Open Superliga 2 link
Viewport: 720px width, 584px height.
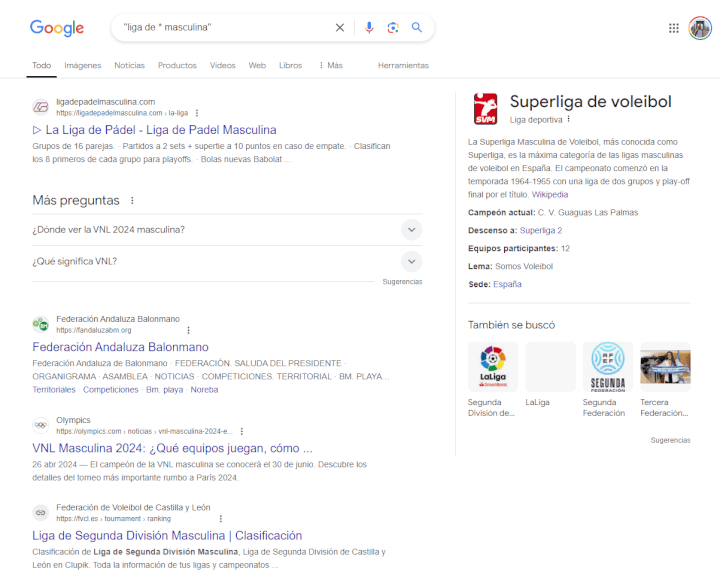[x=541, y=230]
